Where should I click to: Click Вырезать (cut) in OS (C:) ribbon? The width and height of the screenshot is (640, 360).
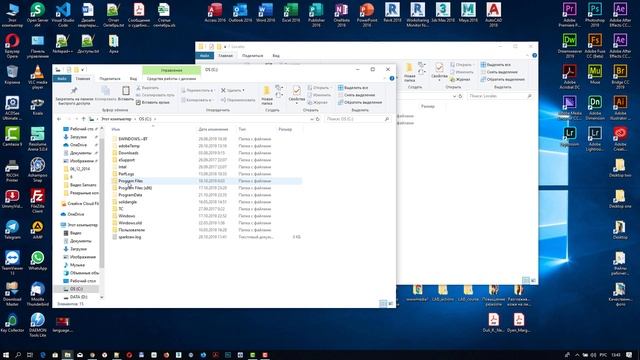click(147, 88)
